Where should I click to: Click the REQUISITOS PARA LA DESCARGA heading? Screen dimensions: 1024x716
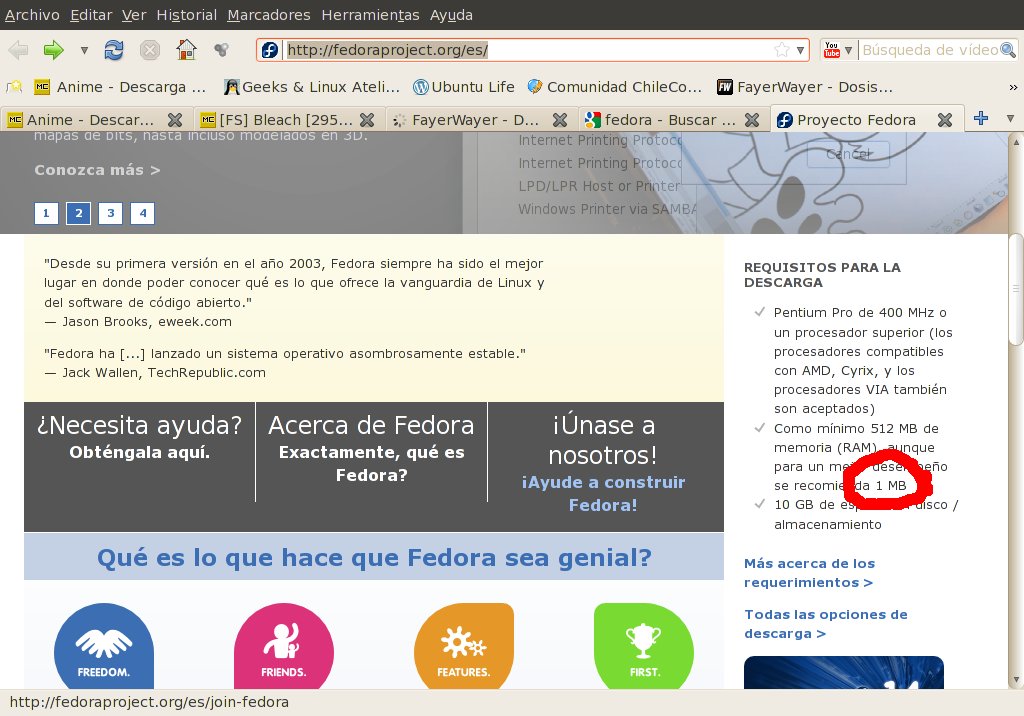click(x=822, y=275)
